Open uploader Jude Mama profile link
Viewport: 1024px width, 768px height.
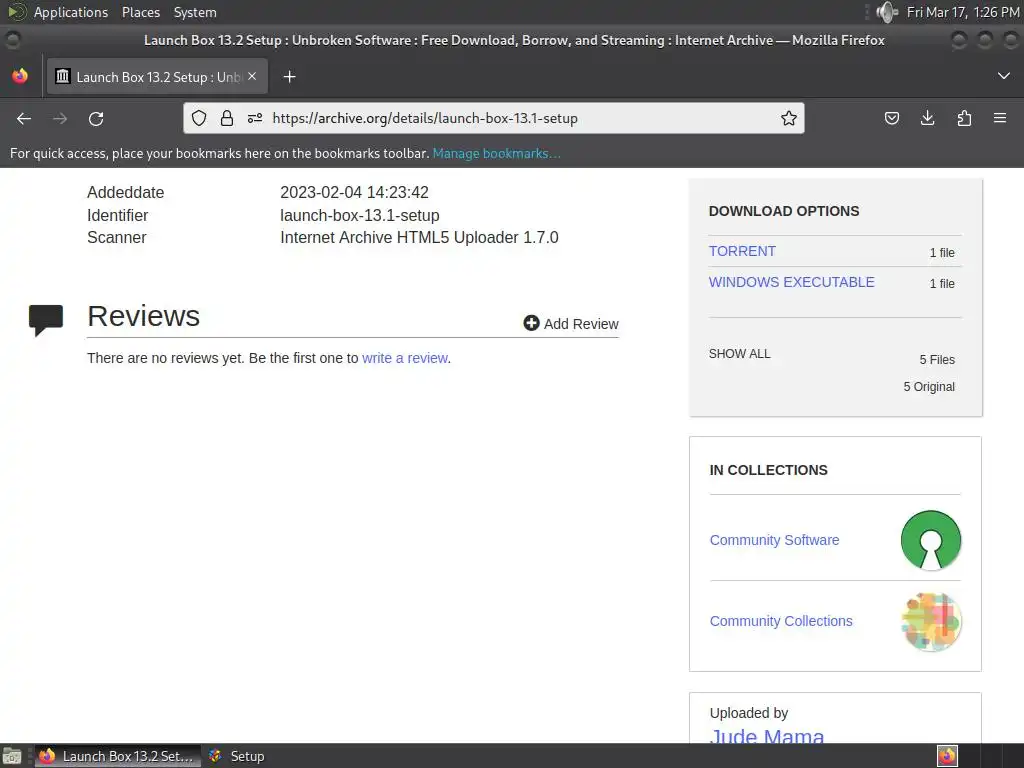coord(767,735)
